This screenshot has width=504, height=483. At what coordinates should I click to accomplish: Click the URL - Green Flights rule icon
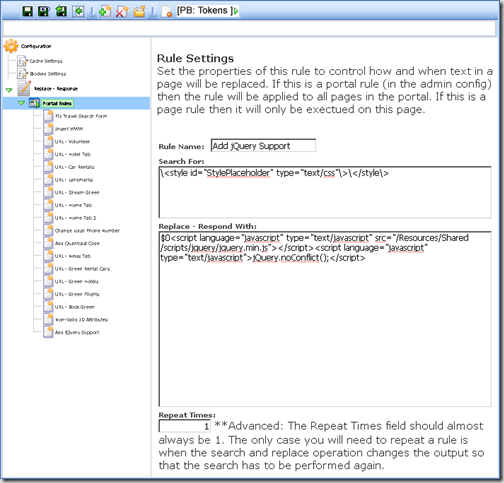(48, 294)
